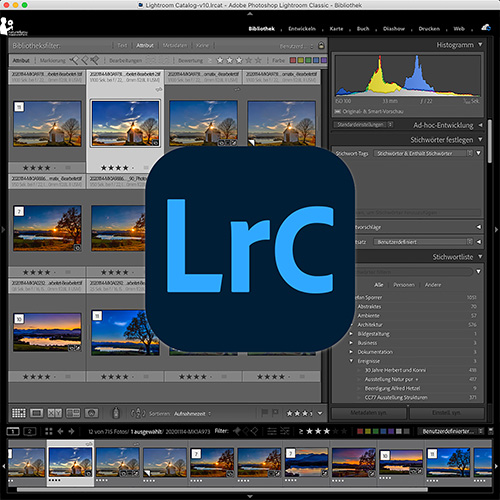
Task: Click the cloud sync icon
Action: click(x=486, y=28)
